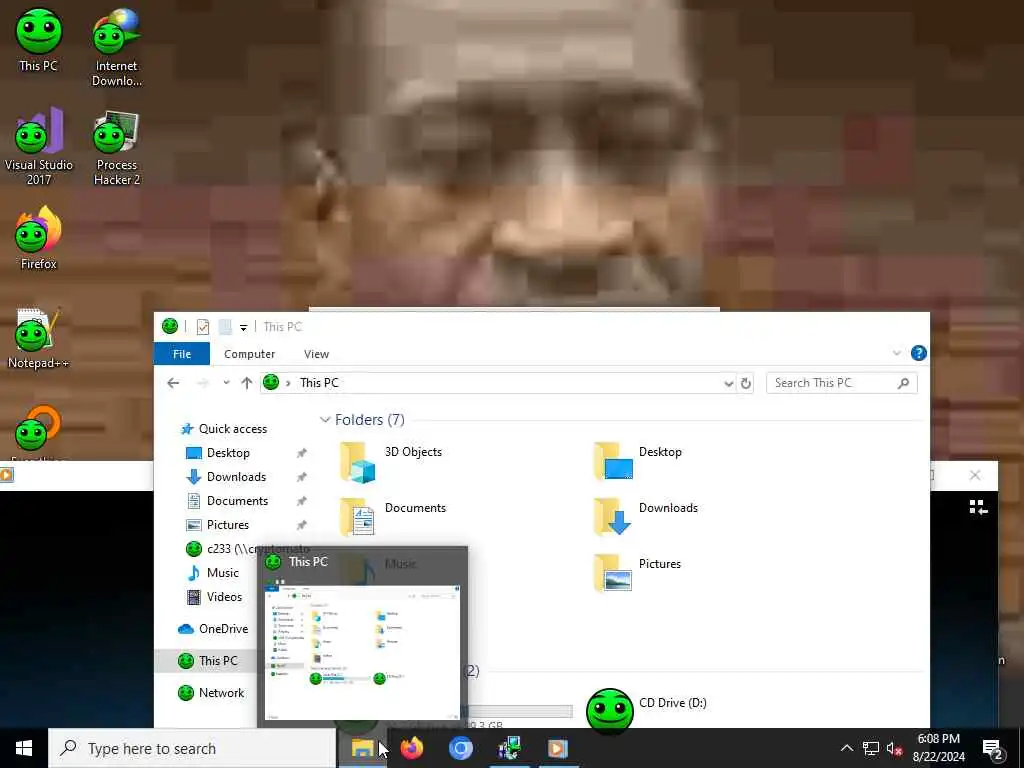Select the Downloads folder in Folders group
The height and width of the screenshot is (768, 1024).
[x=645, y=517]
